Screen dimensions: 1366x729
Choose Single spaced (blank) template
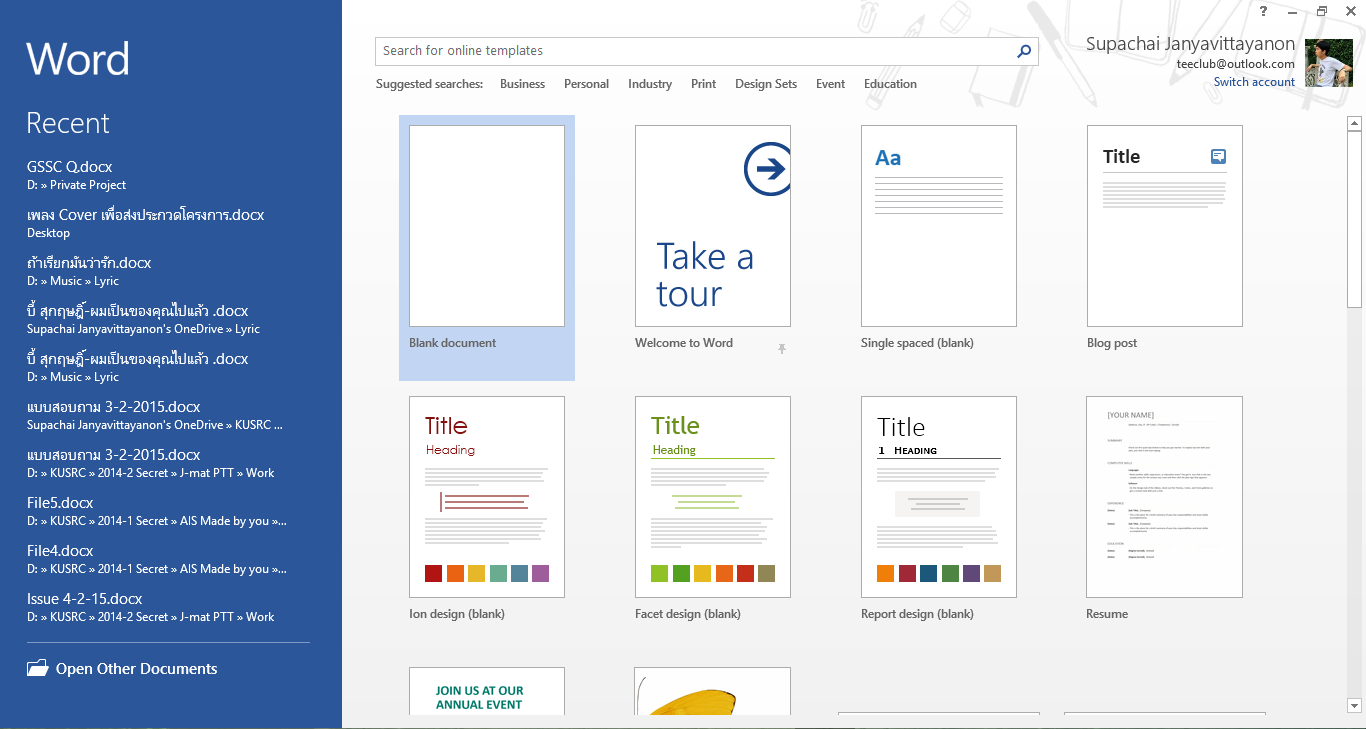[x=939, y=226]
